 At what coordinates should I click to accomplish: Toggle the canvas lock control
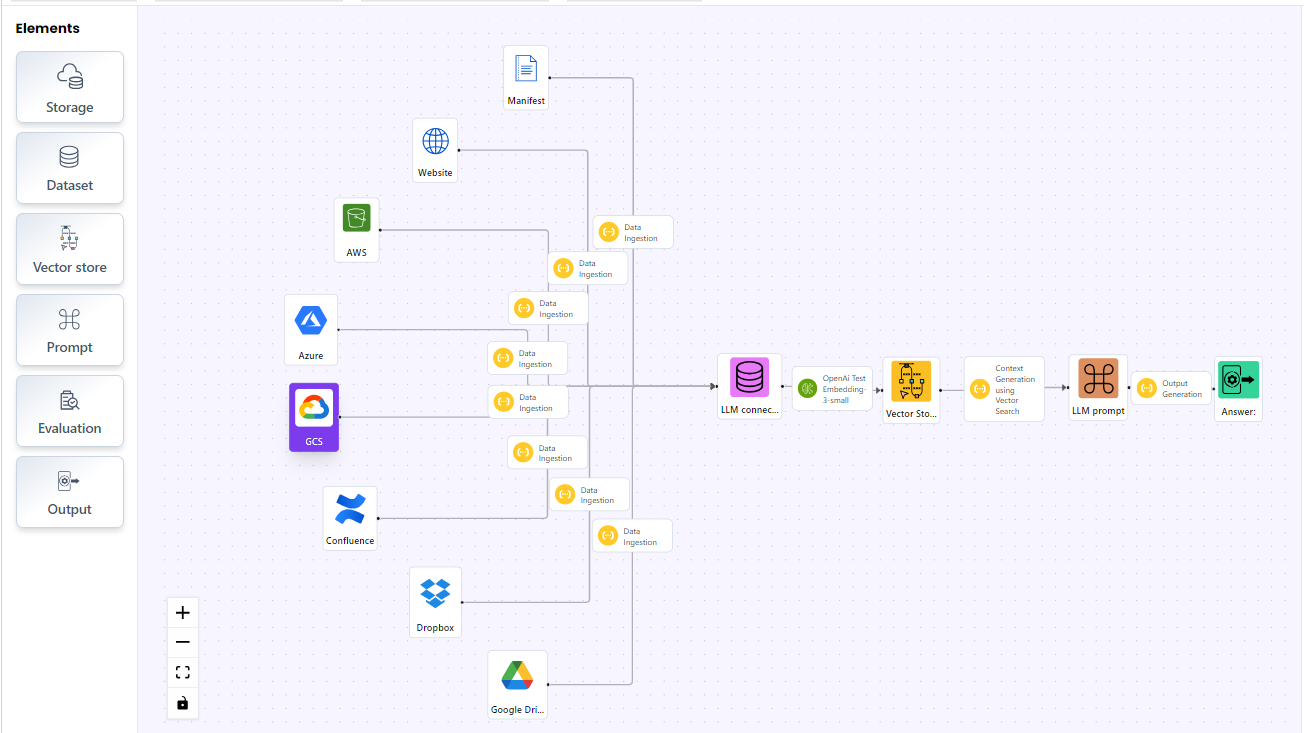182,703
